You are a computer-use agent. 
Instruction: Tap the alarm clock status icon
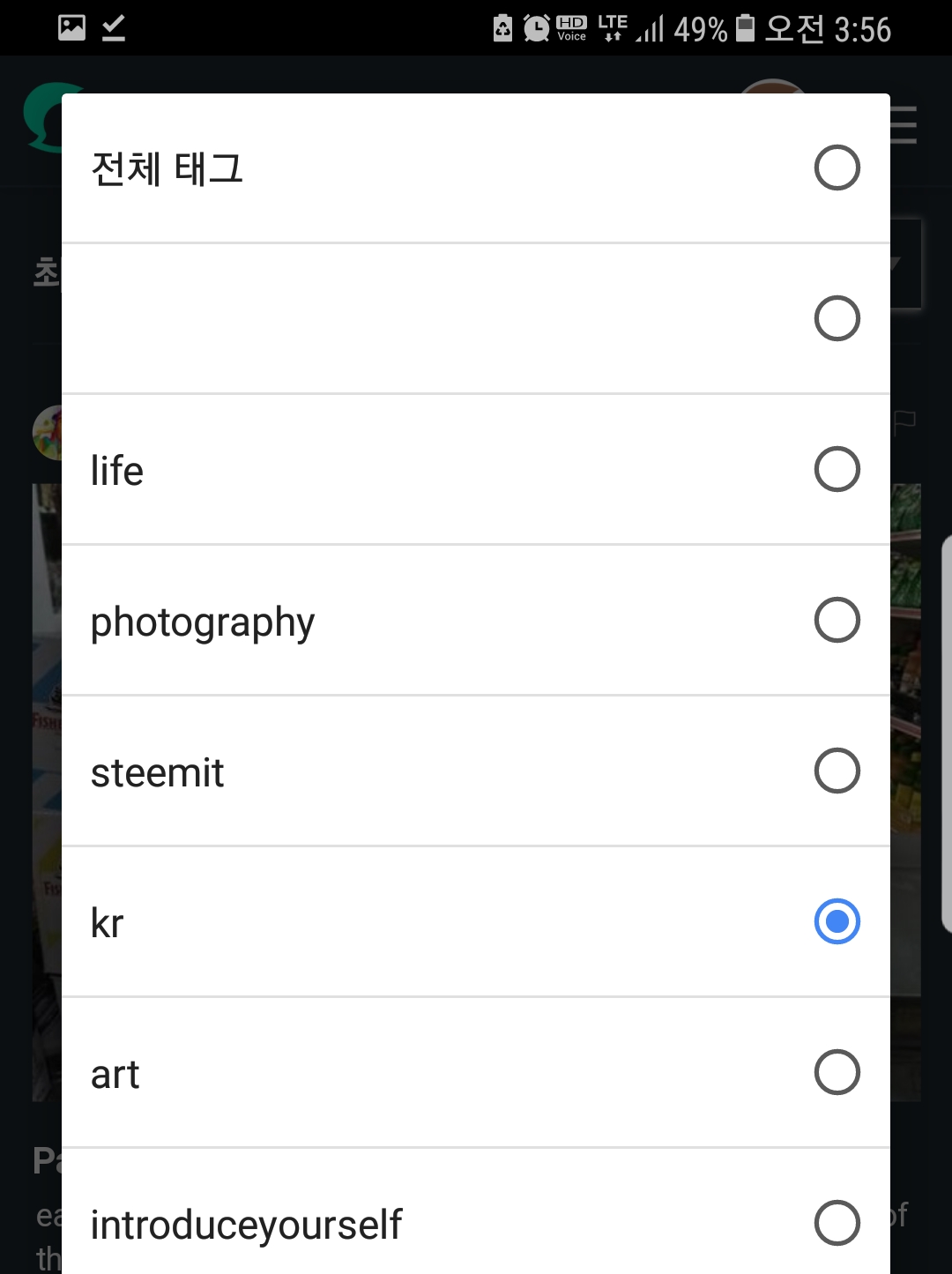(536, 28)
